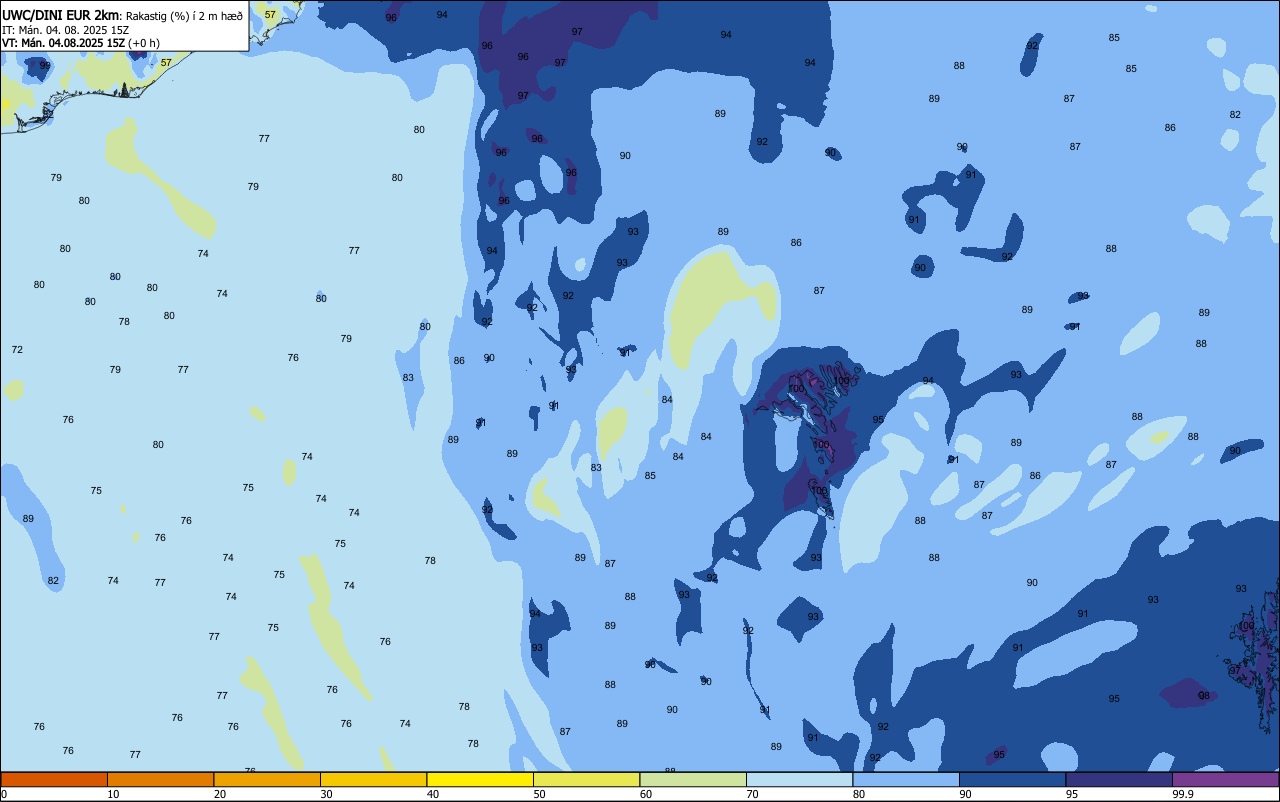Click the pale blue 70–80 legend swatch
Image resolution: width=1280 pixels, height=802 pixels.
point(799,779)
